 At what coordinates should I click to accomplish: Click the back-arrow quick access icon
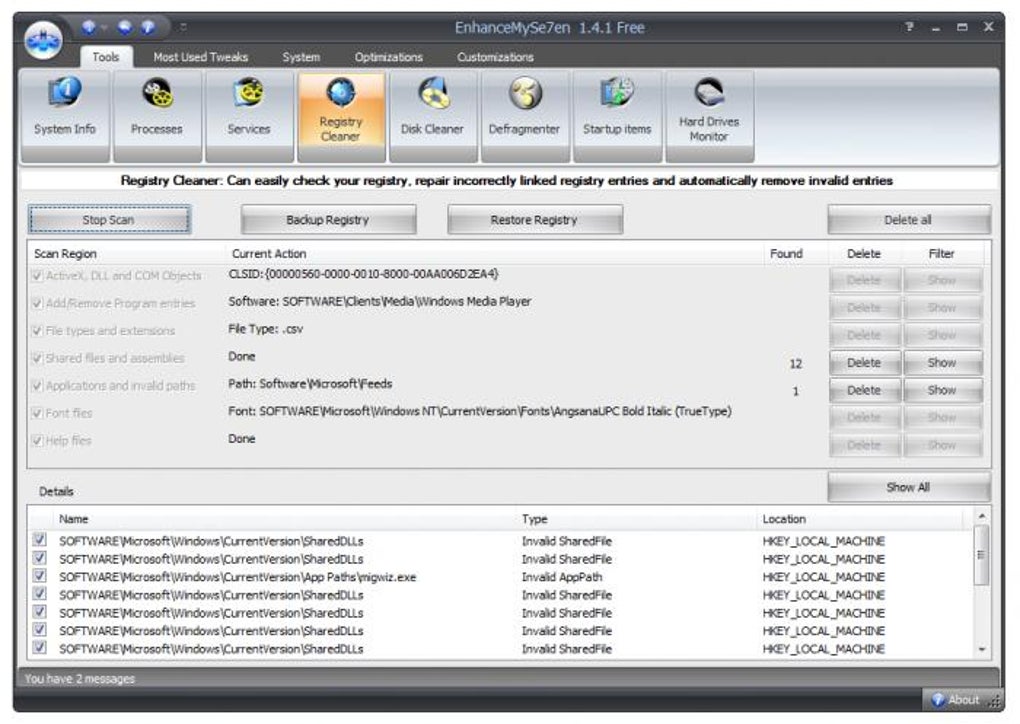pos(124,27)
